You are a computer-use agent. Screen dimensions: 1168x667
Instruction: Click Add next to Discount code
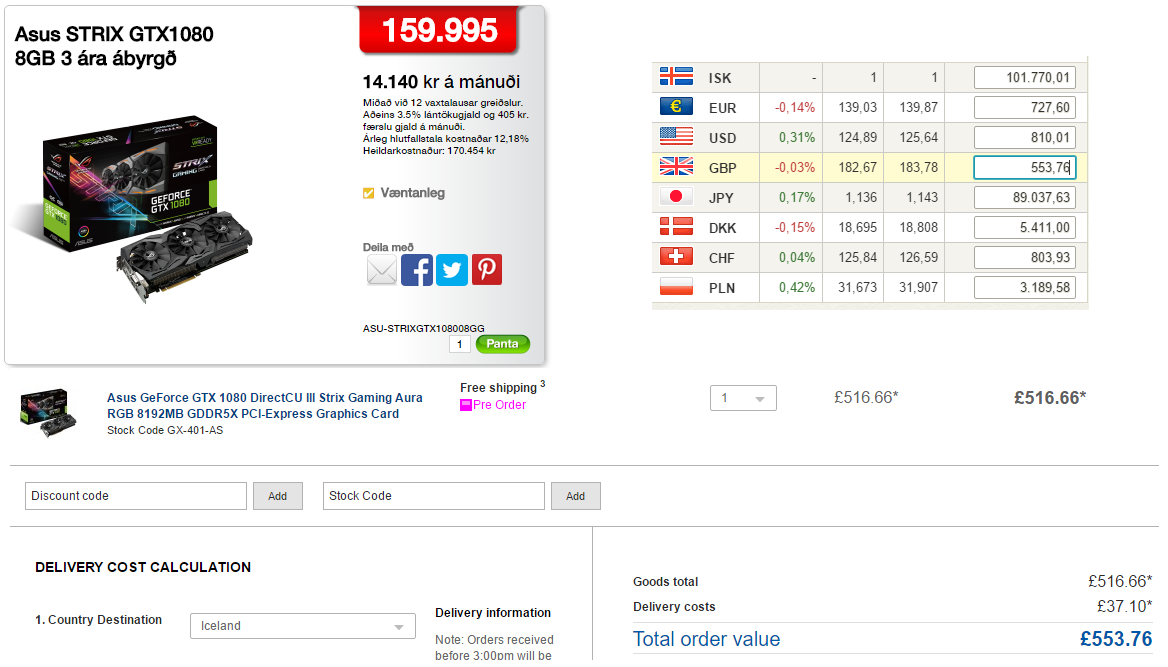(277, 496)
